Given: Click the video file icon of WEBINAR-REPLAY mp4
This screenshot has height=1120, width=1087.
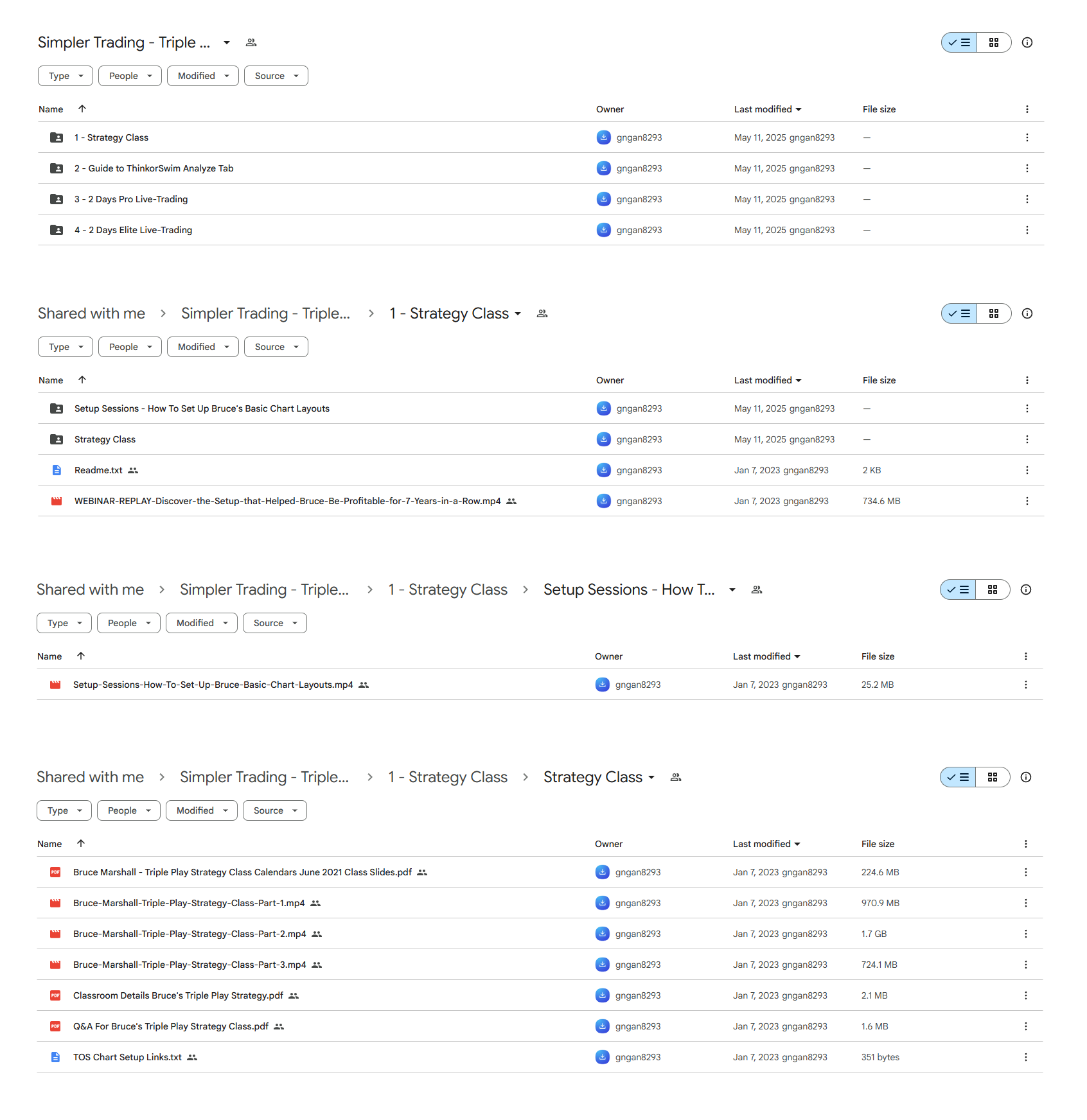Looking at the screenshot, I should click(x=57, y=501).
